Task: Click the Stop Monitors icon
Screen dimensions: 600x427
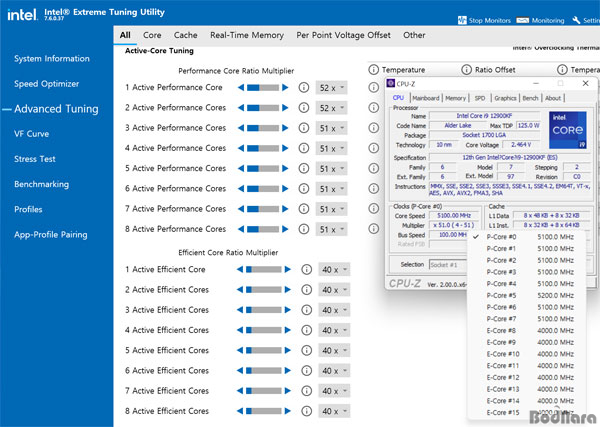Action: point(462,20)
